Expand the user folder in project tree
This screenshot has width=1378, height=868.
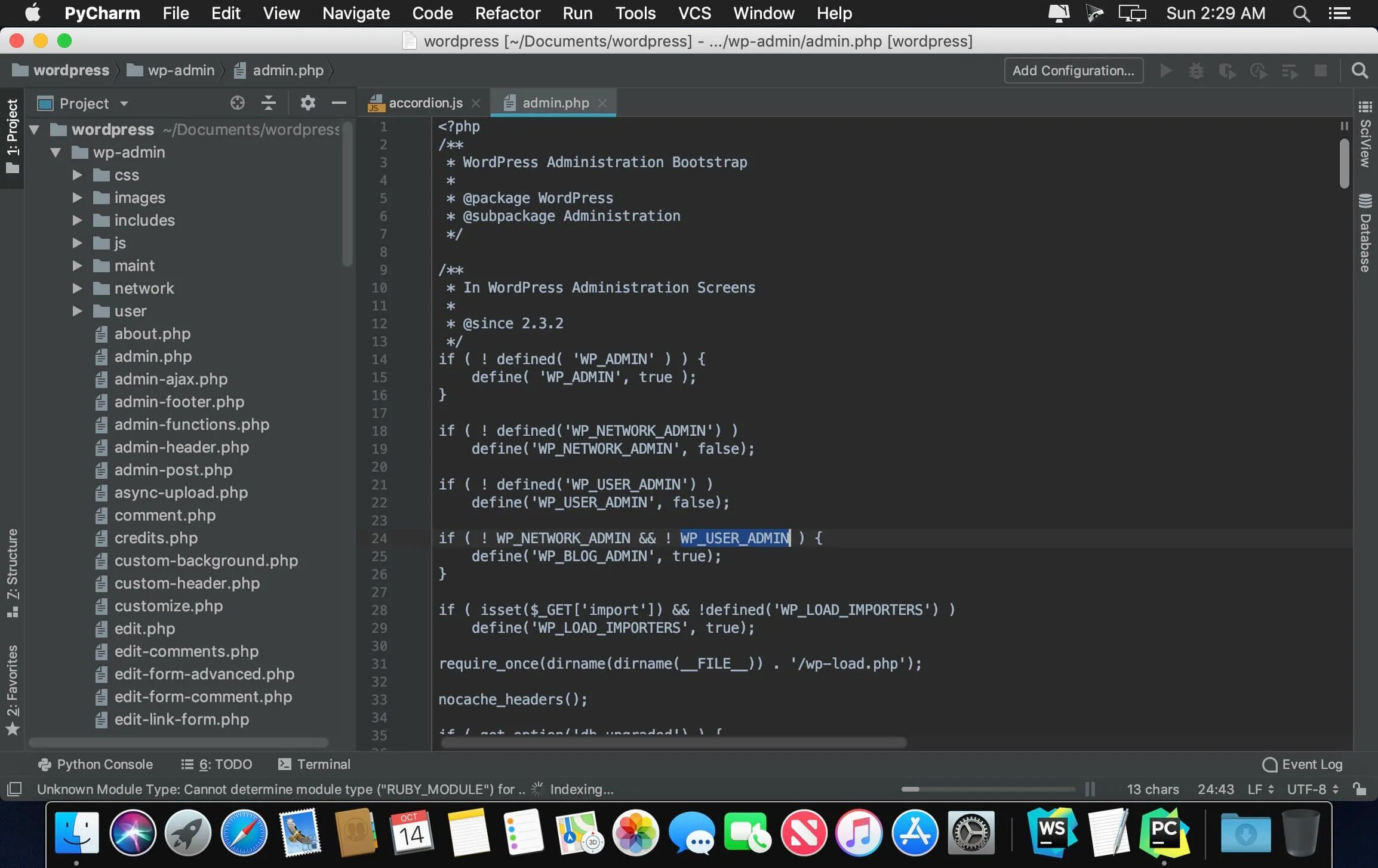tap(78, 310)
